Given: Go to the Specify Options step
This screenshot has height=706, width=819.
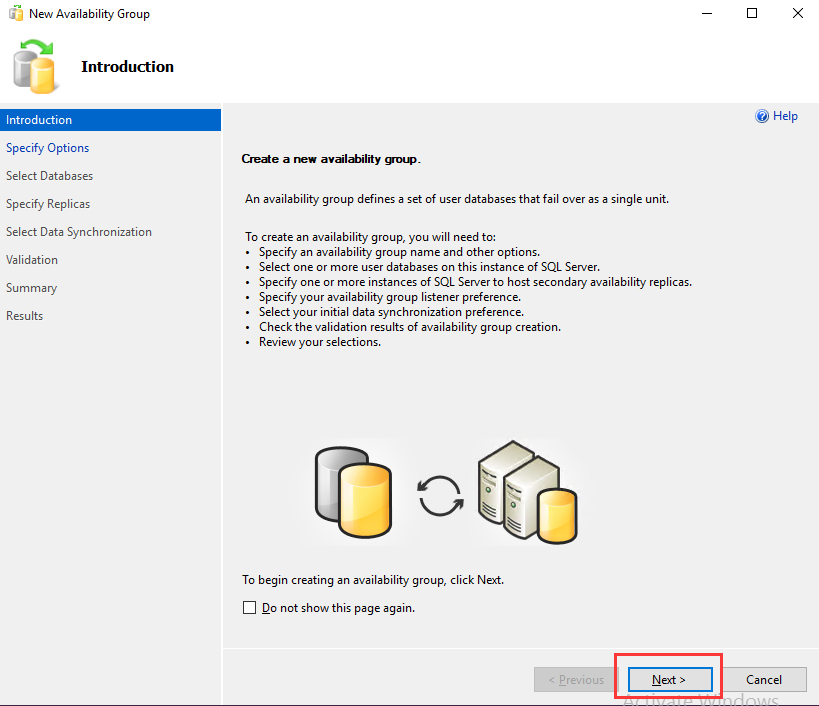Looking at the screenshot, I should point(48,148).
